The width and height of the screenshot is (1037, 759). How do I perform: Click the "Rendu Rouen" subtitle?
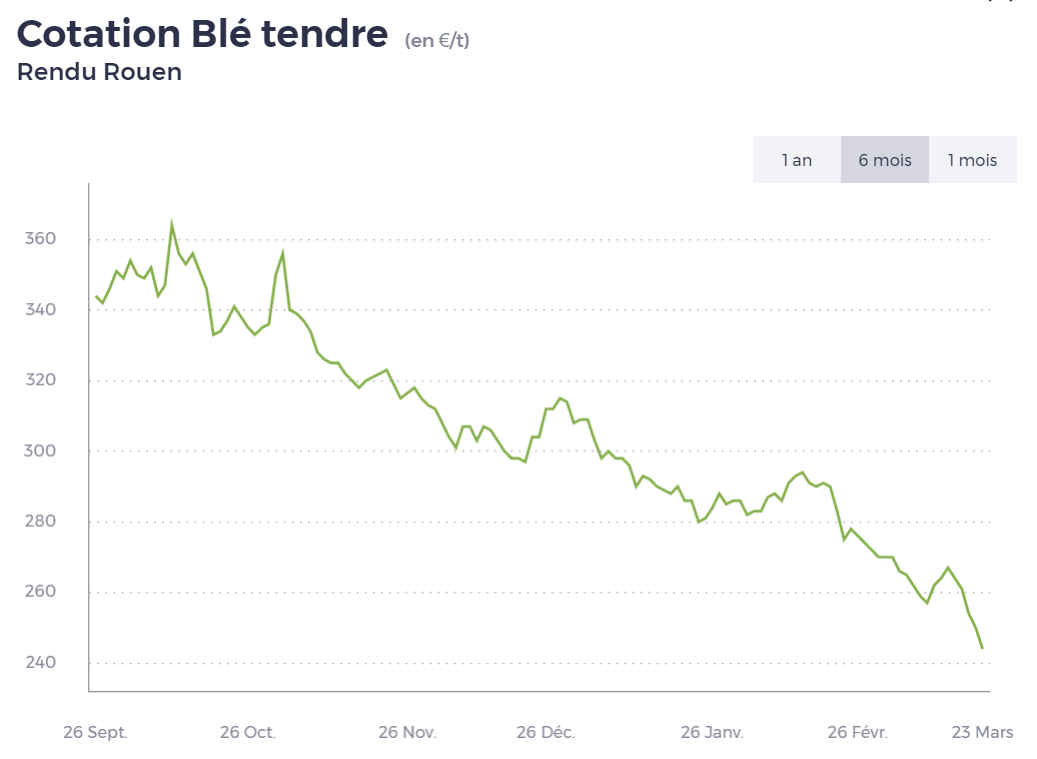101,72
